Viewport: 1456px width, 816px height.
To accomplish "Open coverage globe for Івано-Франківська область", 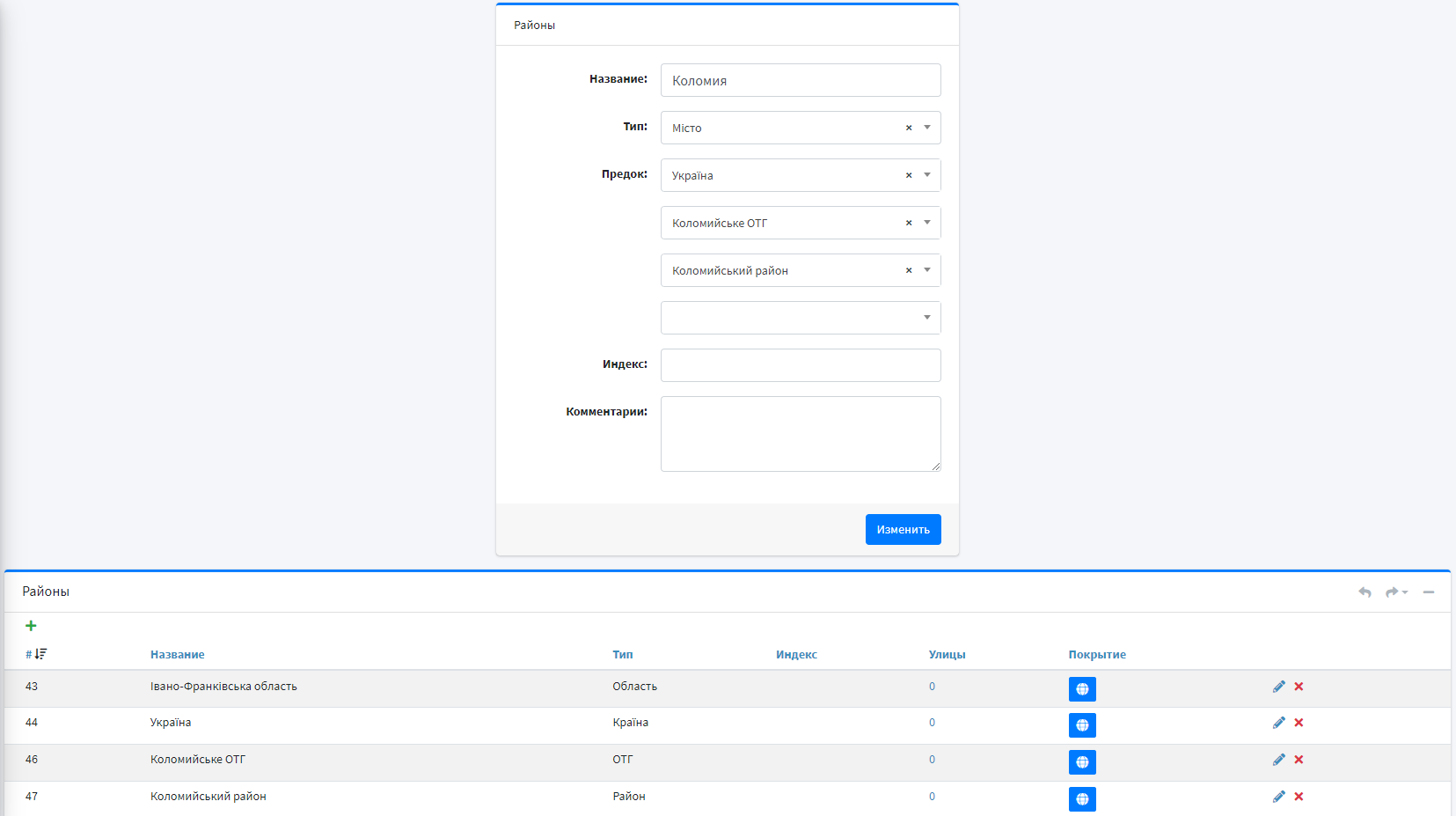I will (x=1082, y=688).
